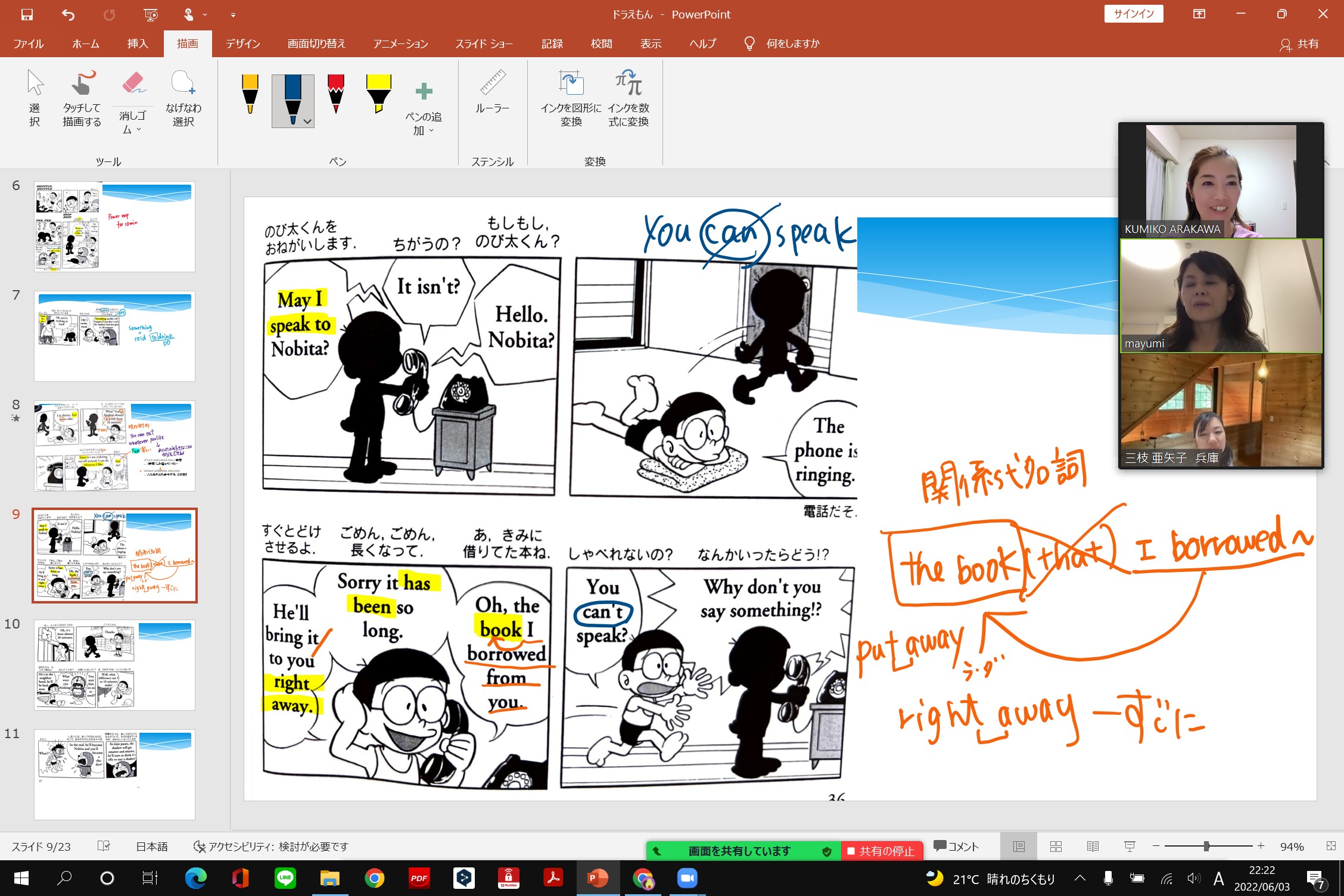Viewport: 1344px width, 896px height.
Task: Switch to the デザイン tab
Action: (243, 43)
